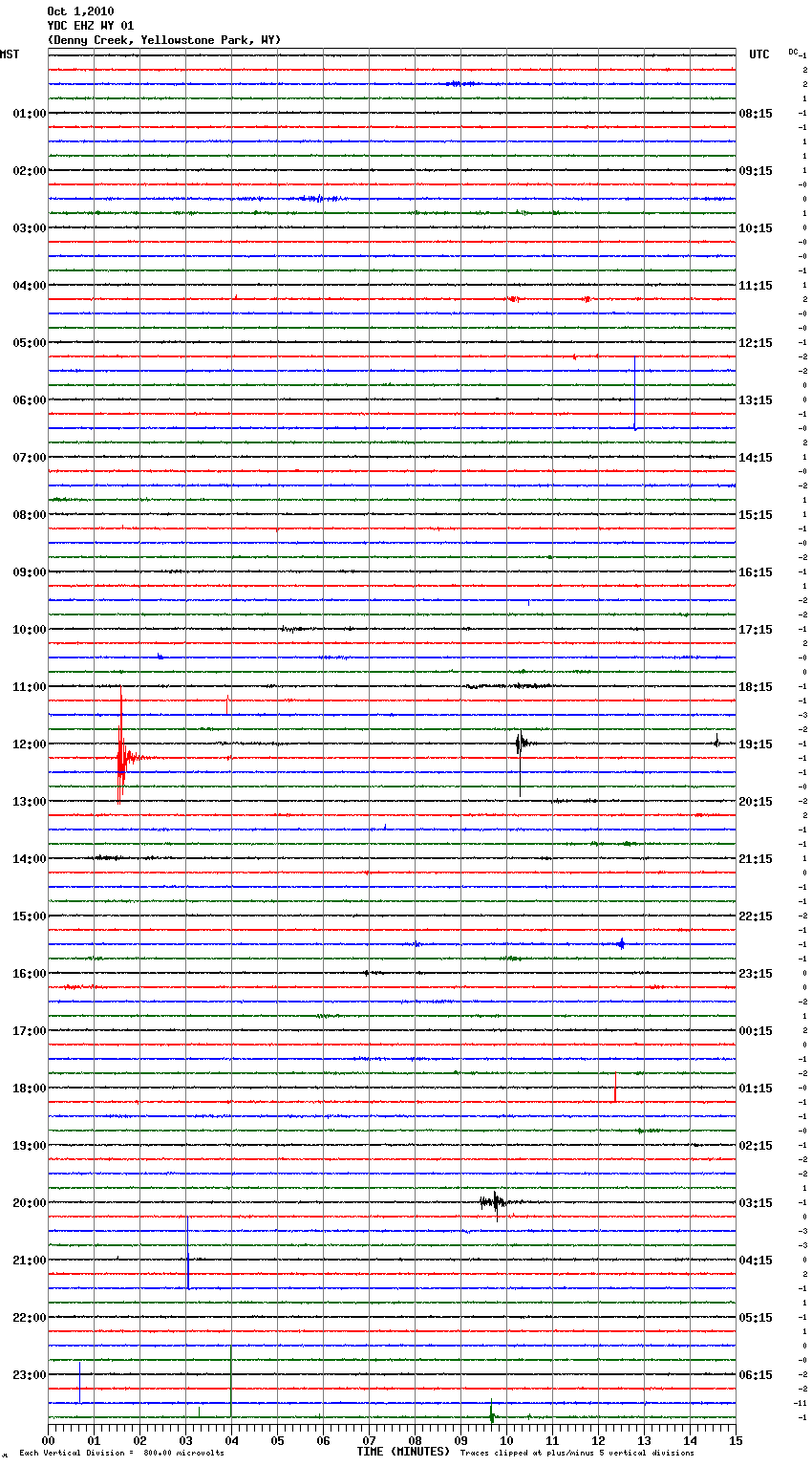Click the UTC time label '19:15'
This screenshot has height=1466, width=812.
click(756, 744)
